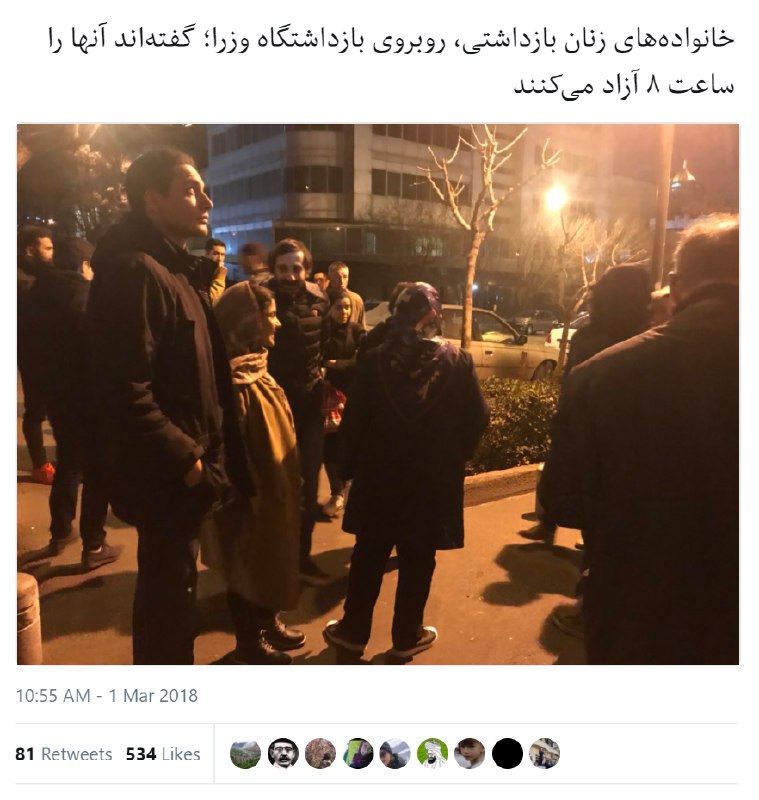Image resolution: width=759 pixels, height=800 pixels.
Task: View the 534 Likes list
Action: tap(163, 754)
